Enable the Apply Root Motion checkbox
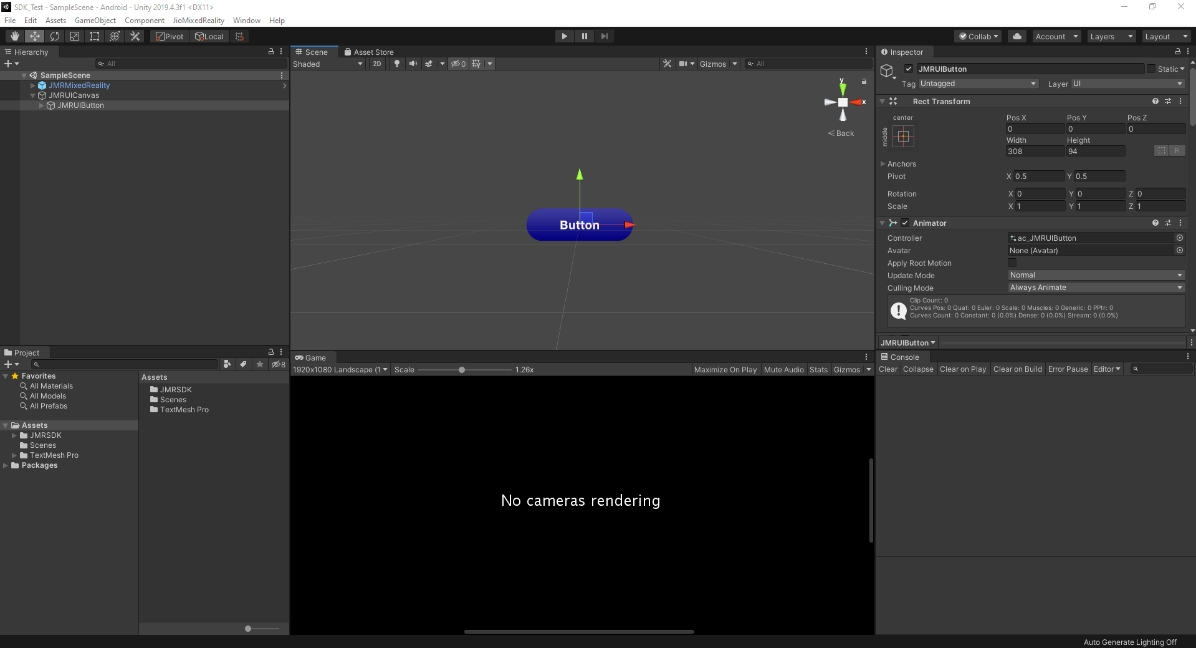The image size is (1196, 648). tap(1012, 263)
